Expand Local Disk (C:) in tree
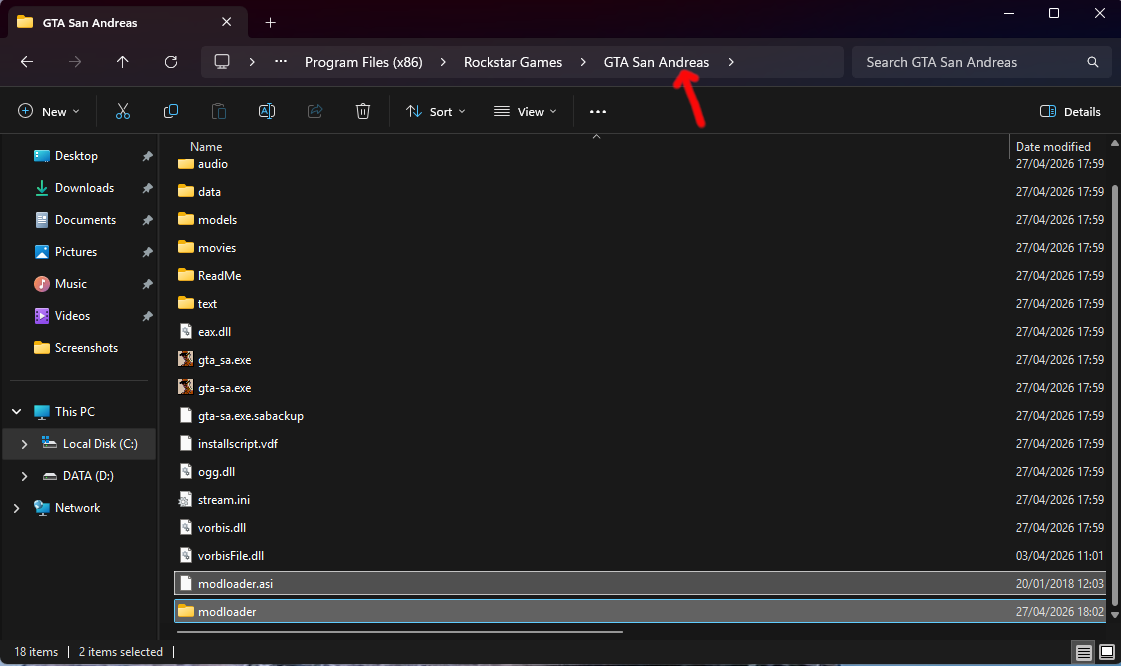The width and height of the screenshot is (1121, 666). tap(24, 444)
